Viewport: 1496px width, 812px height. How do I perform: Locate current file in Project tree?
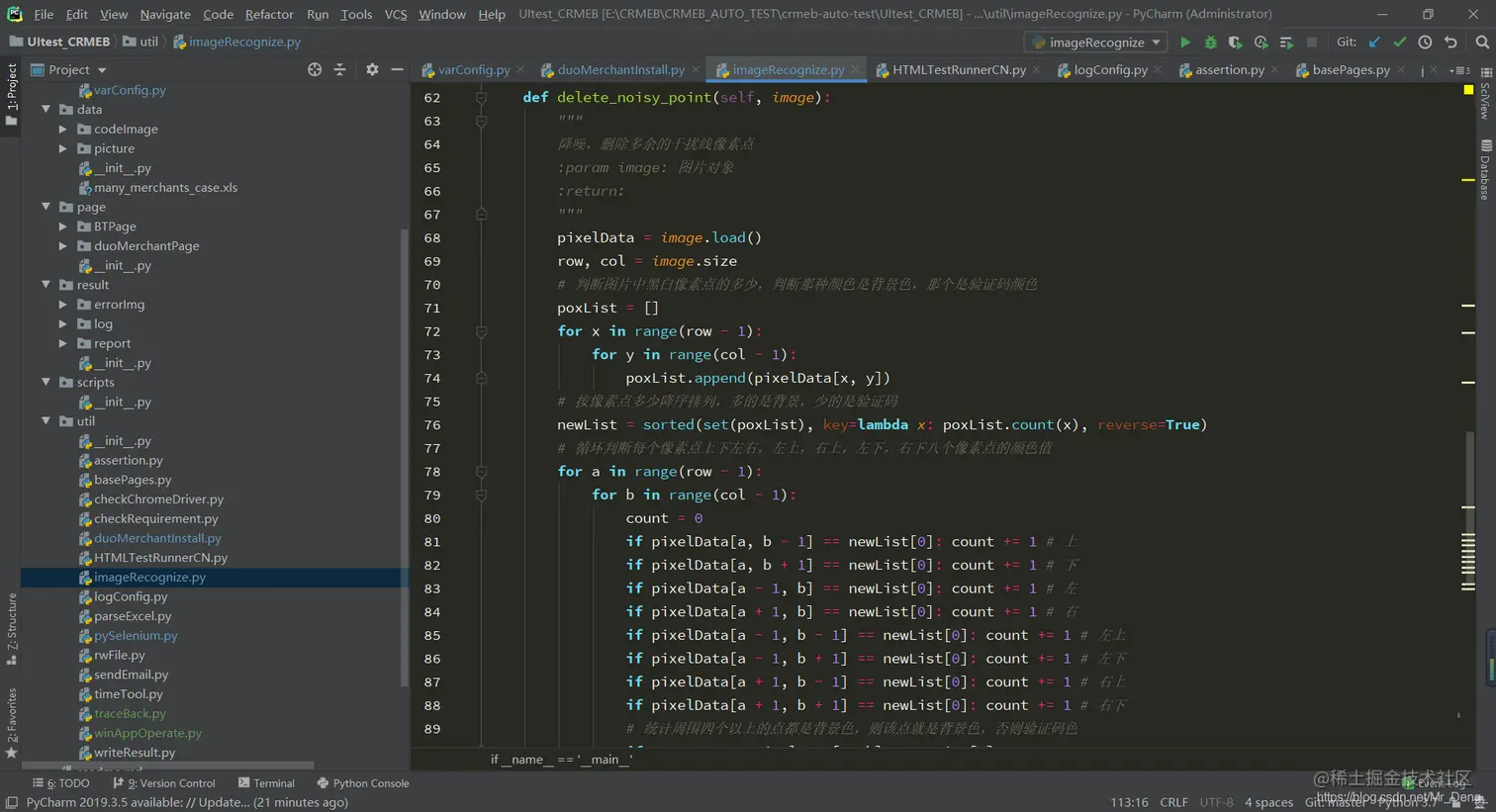315,69
